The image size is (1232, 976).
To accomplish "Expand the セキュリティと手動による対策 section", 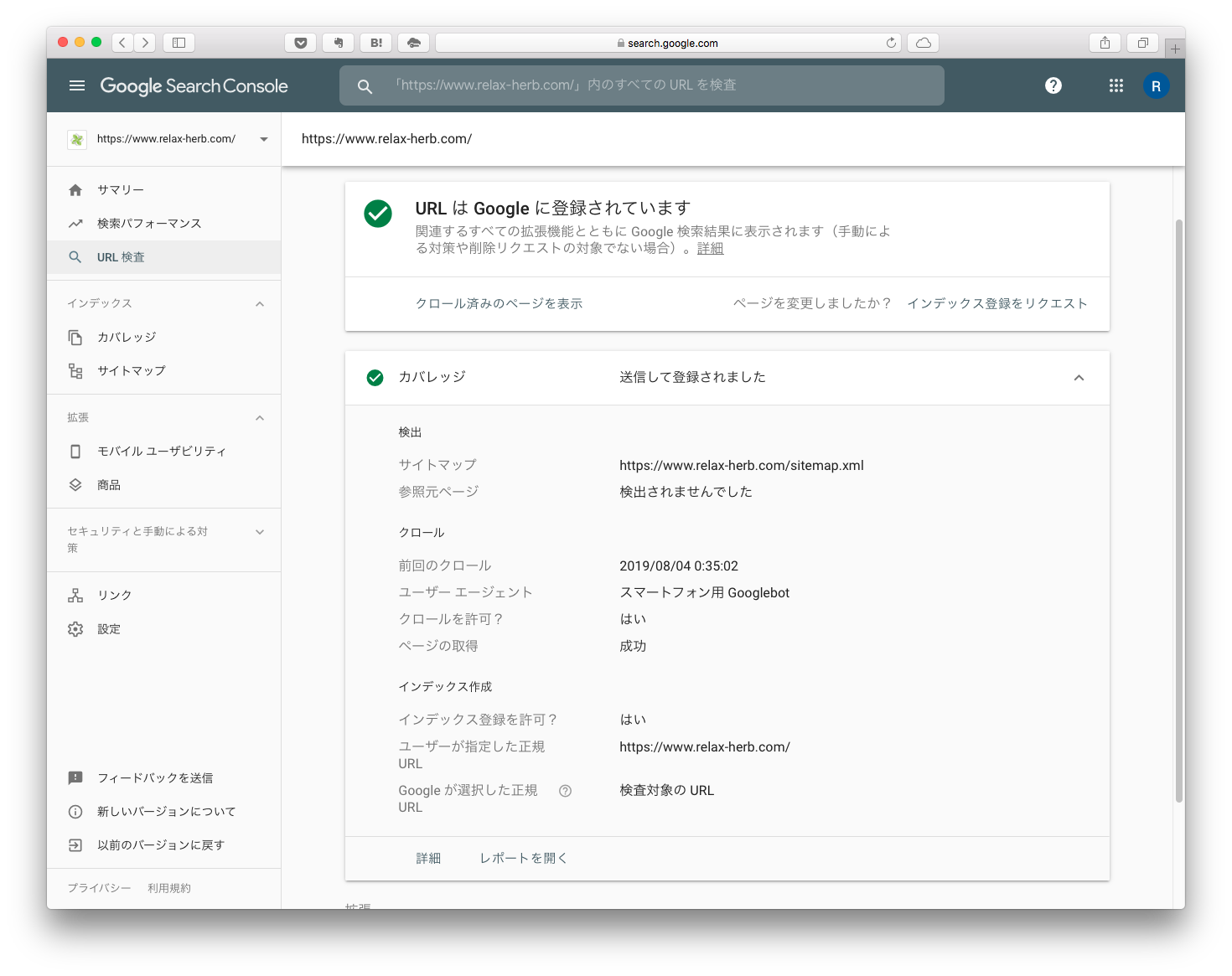I will (x=260, y=532).
